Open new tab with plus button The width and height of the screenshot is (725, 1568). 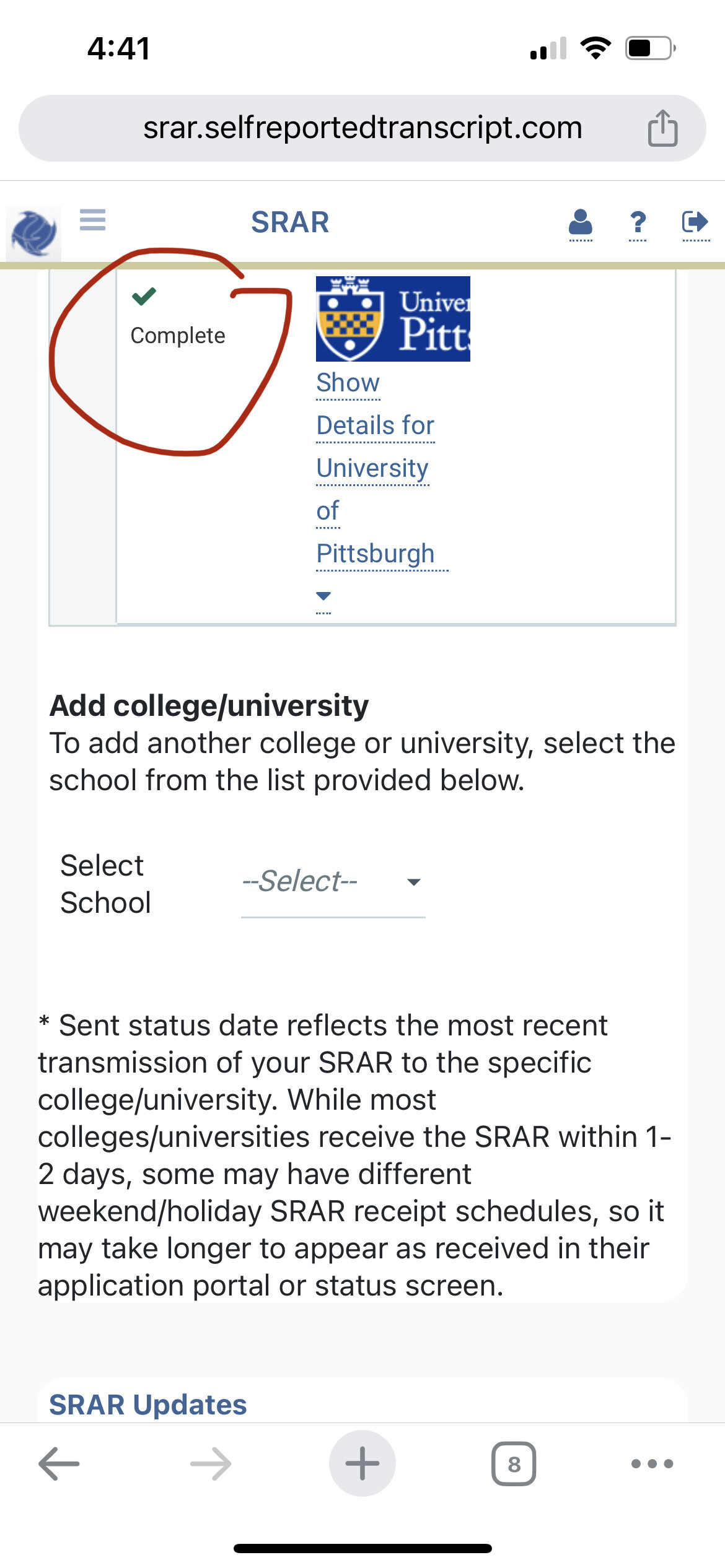pyautogui.click(x=362, y=1463)
